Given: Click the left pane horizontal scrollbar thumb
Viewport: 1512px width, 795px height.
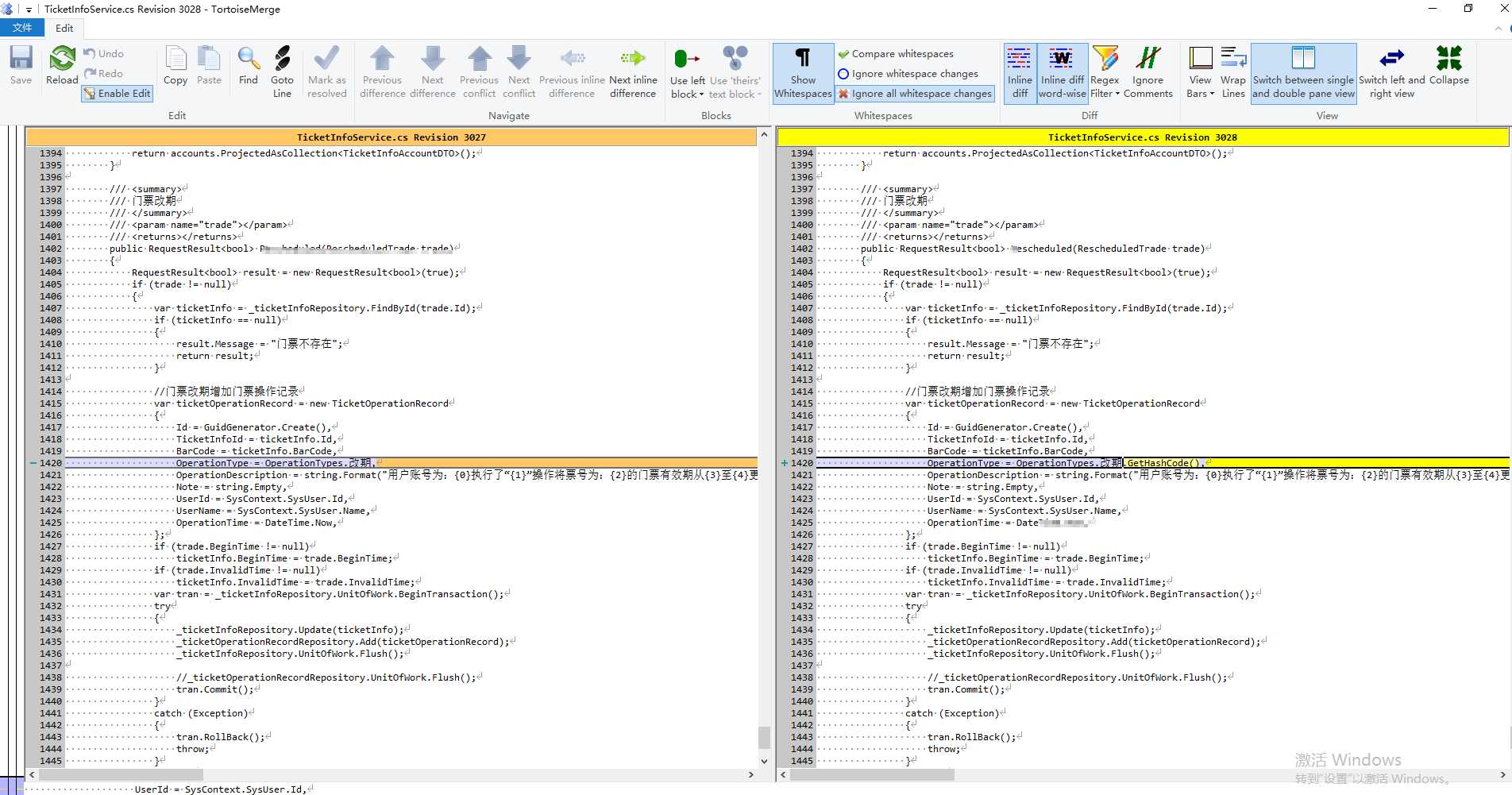Looking at the screenshot, I should [121, 774].
